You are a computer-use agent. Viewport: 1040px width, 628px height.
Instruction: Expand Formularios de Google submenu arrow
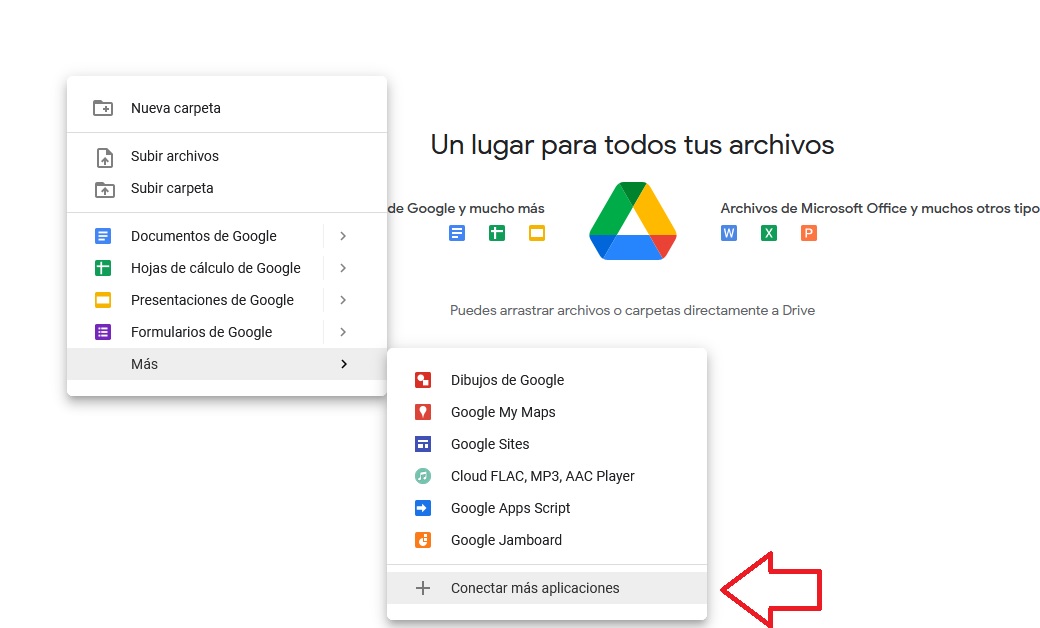coord(343,332)
